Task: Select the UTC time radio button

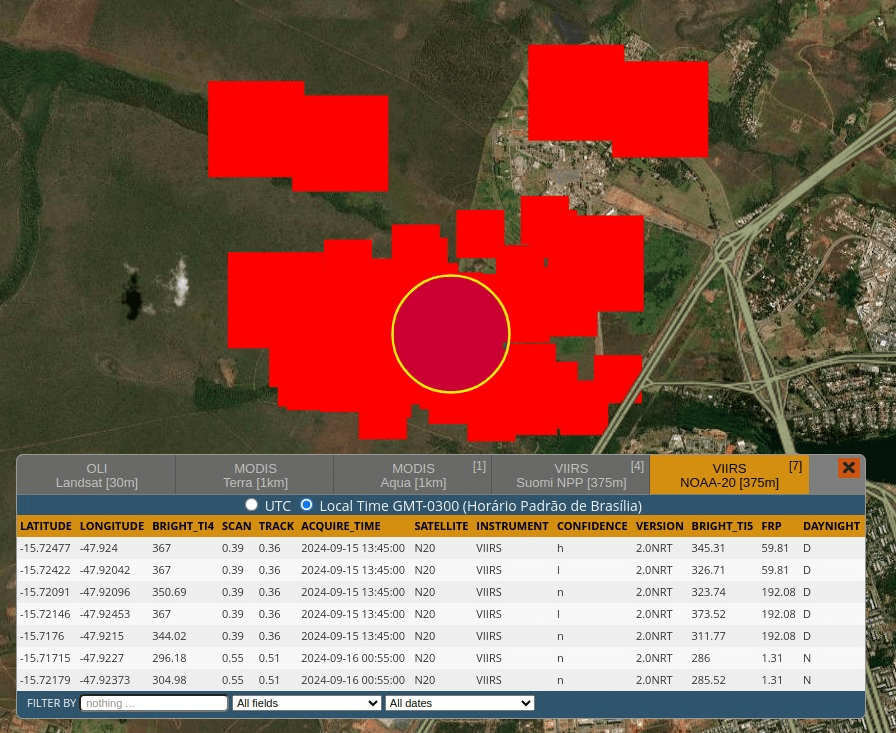Action: [252, 505]
